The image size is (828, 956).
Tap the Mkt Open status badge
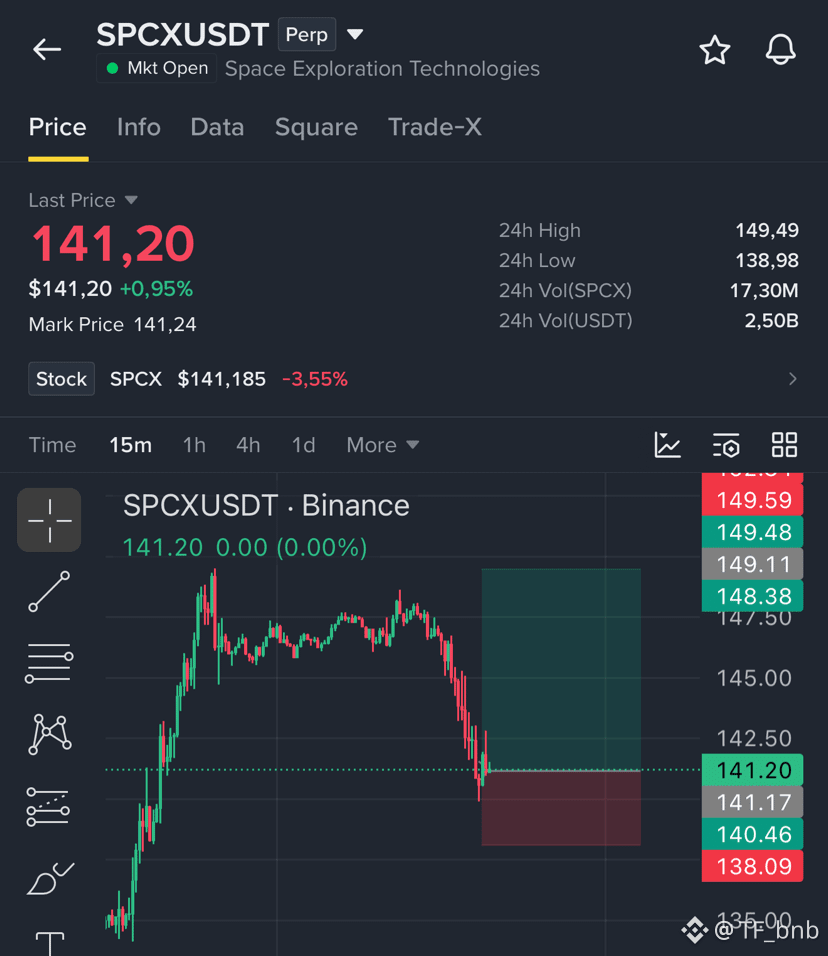pos(157,68)
